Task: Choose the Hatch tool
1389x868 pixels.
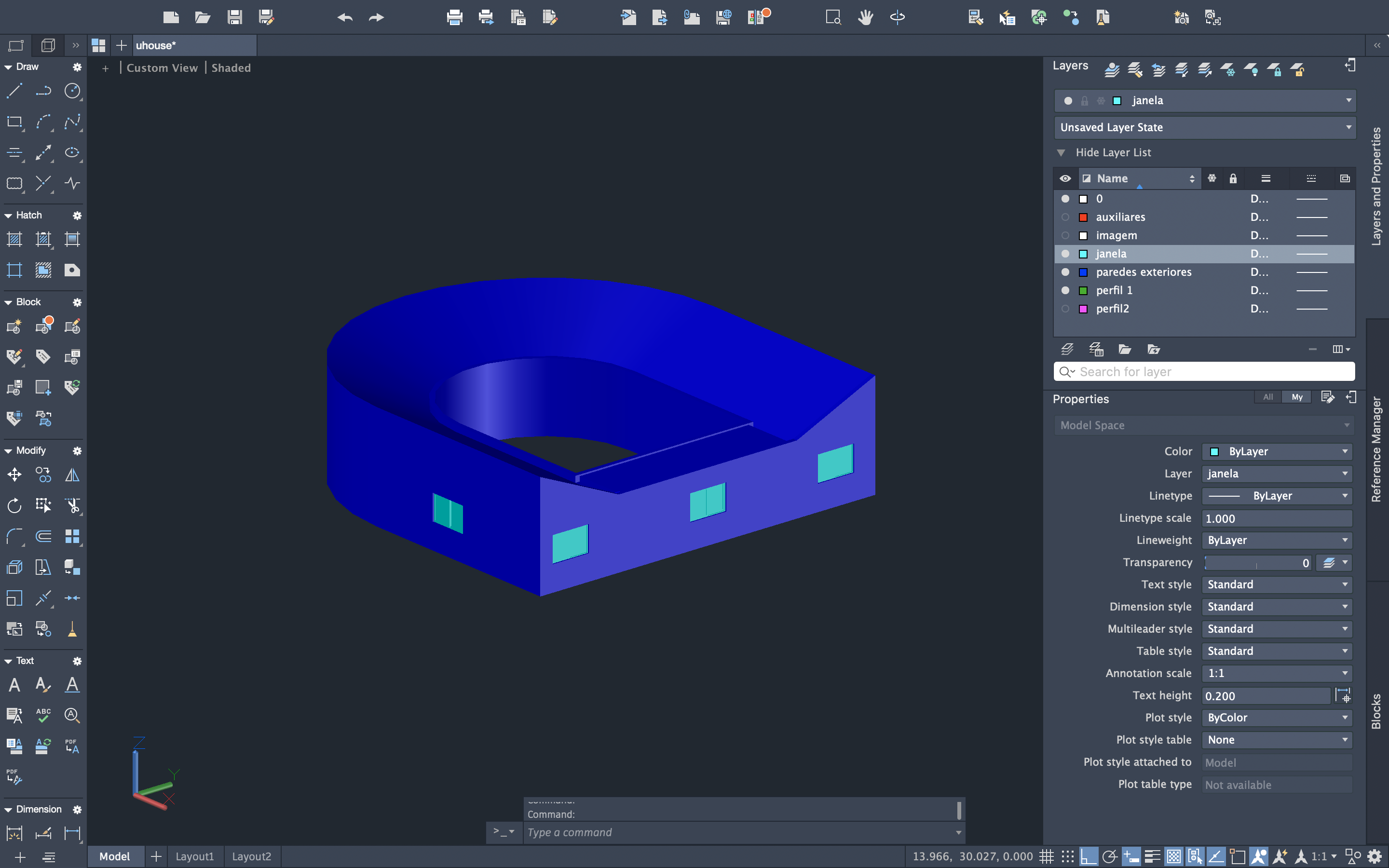Action: [14, 239]
